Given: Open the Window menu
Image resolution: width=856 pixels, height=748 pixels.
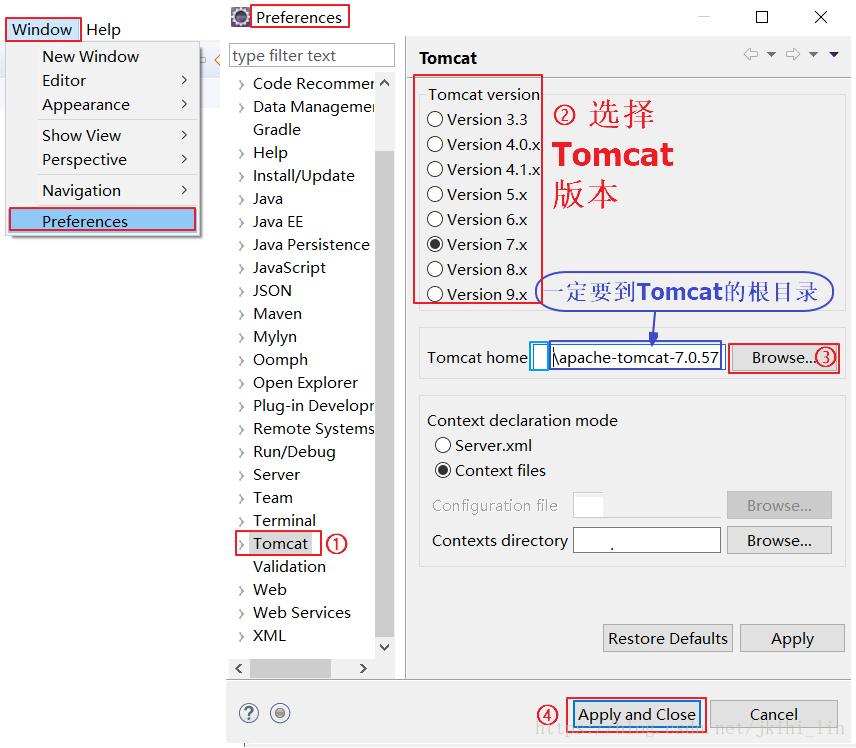Looking at the screenshot, I should coord(42,29).
